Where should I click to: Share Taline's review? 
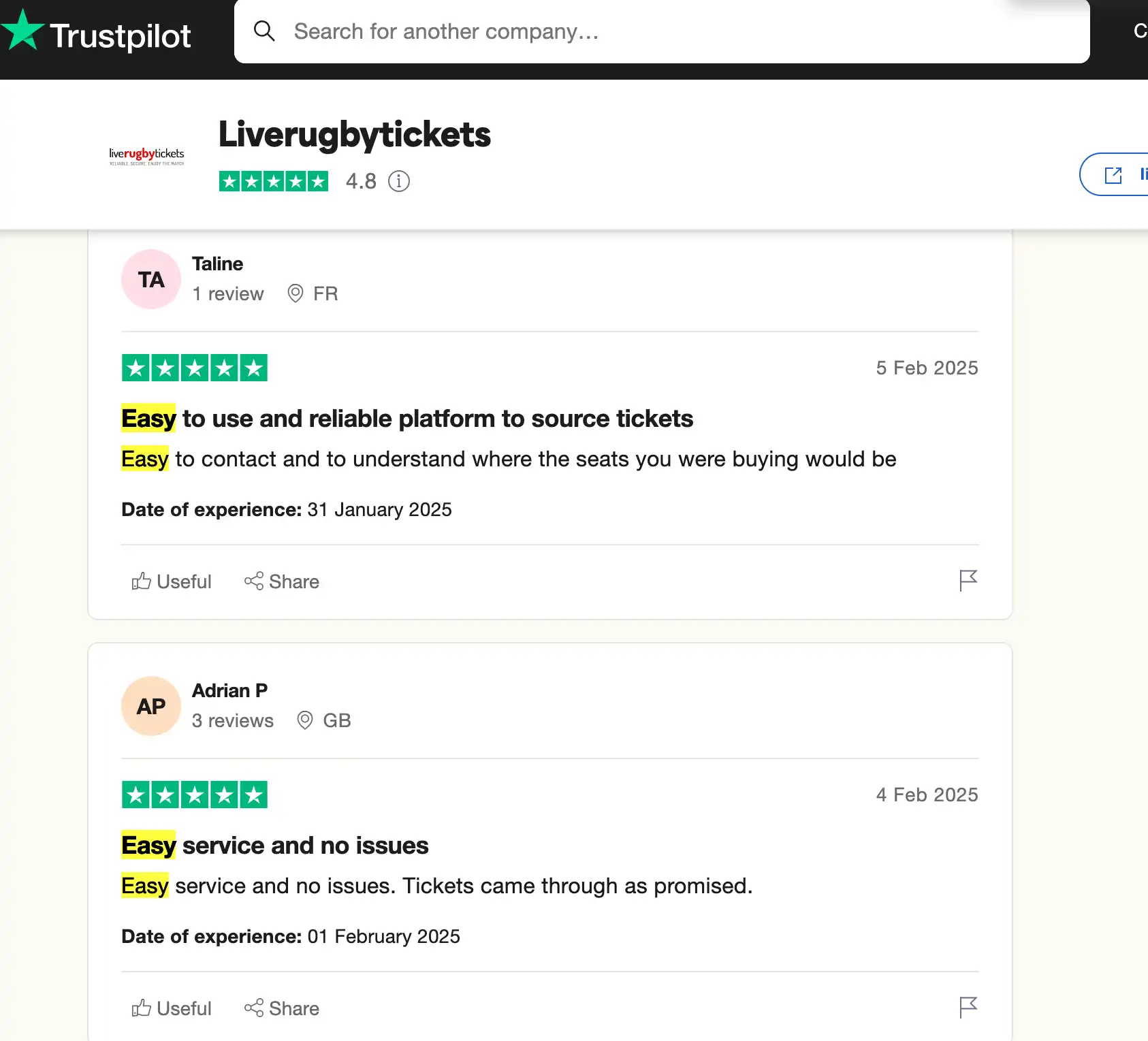pyautogui.click(x=282, y=581)
